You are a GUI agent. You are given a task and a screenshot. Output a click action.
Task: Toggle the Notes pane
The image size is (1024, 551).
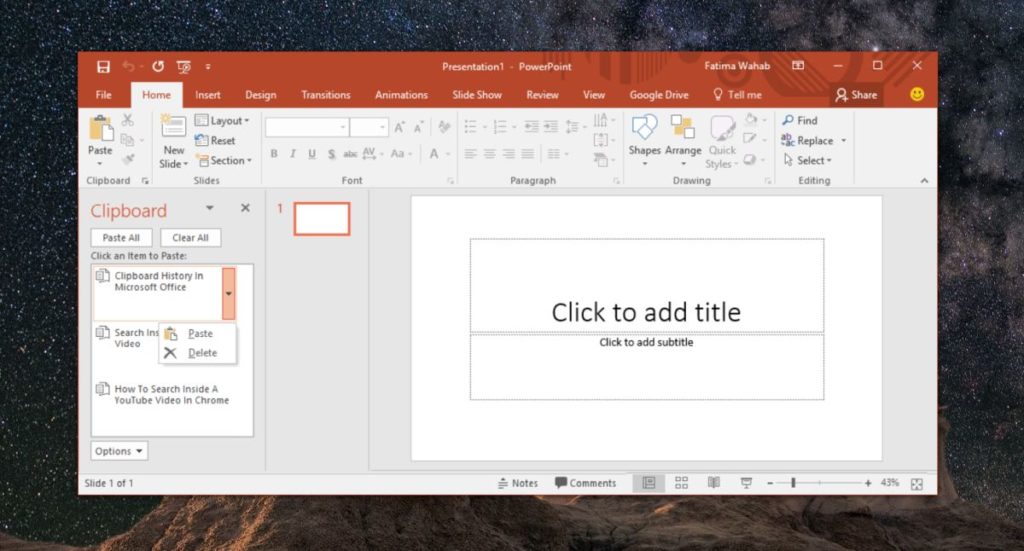pos(518,483)
